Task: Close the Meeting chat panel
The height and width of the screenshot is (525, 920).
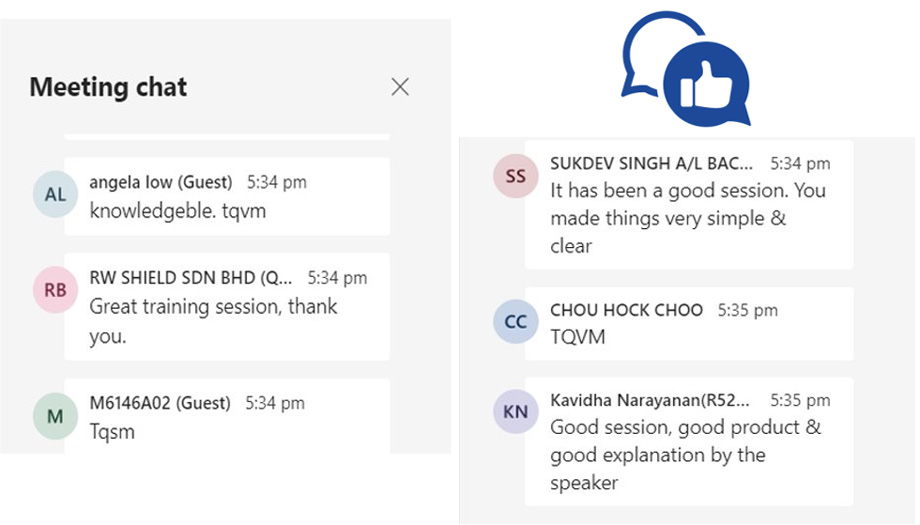Action: [400, 87]
